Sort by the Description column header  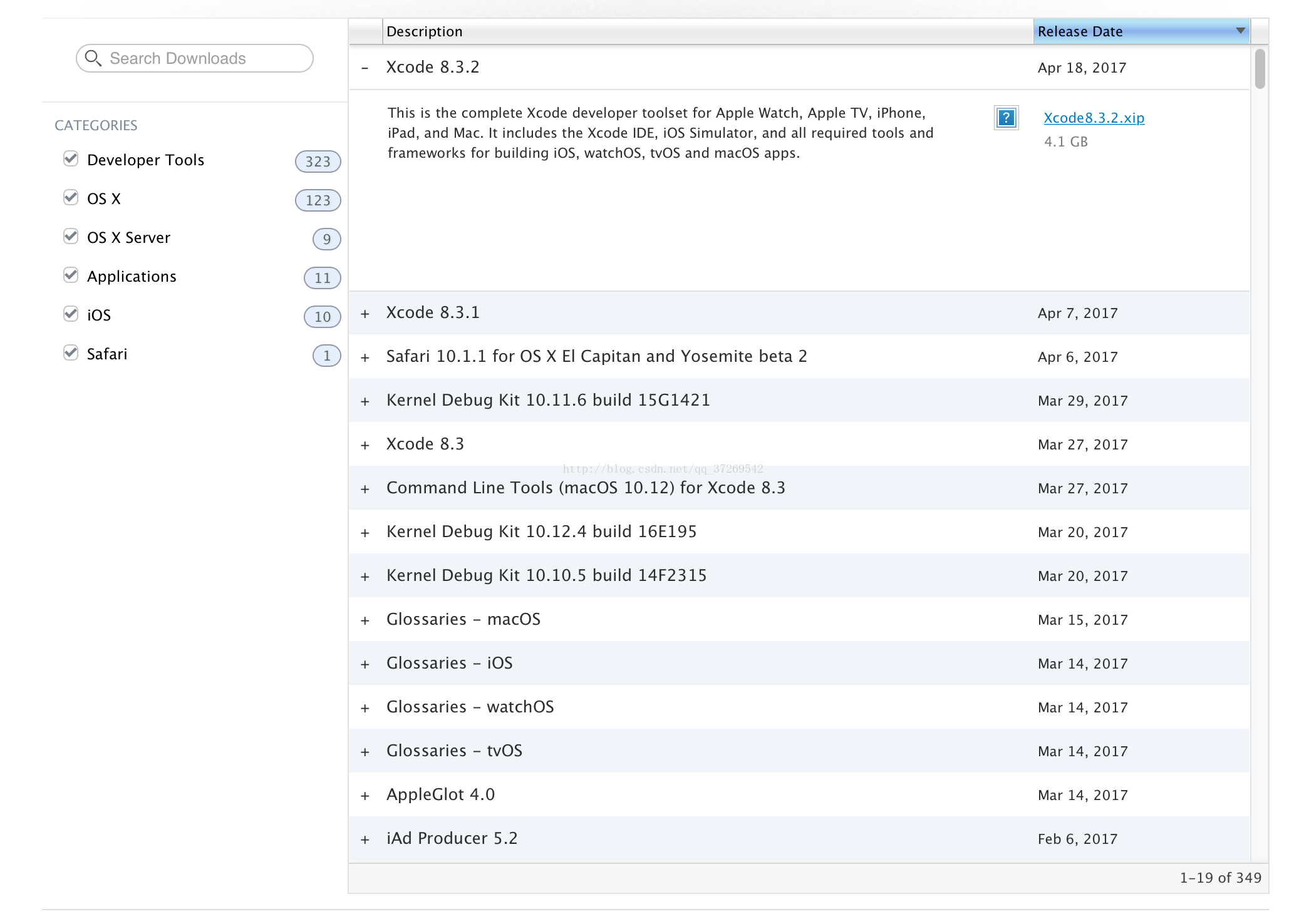tap(708, 31)
